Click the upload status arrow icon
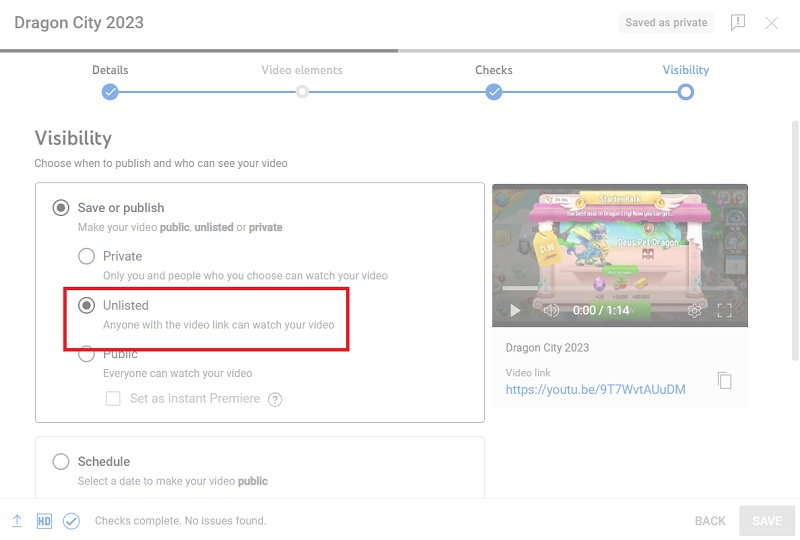This screenshot has height=540, width=800. (x=17, y=521)
